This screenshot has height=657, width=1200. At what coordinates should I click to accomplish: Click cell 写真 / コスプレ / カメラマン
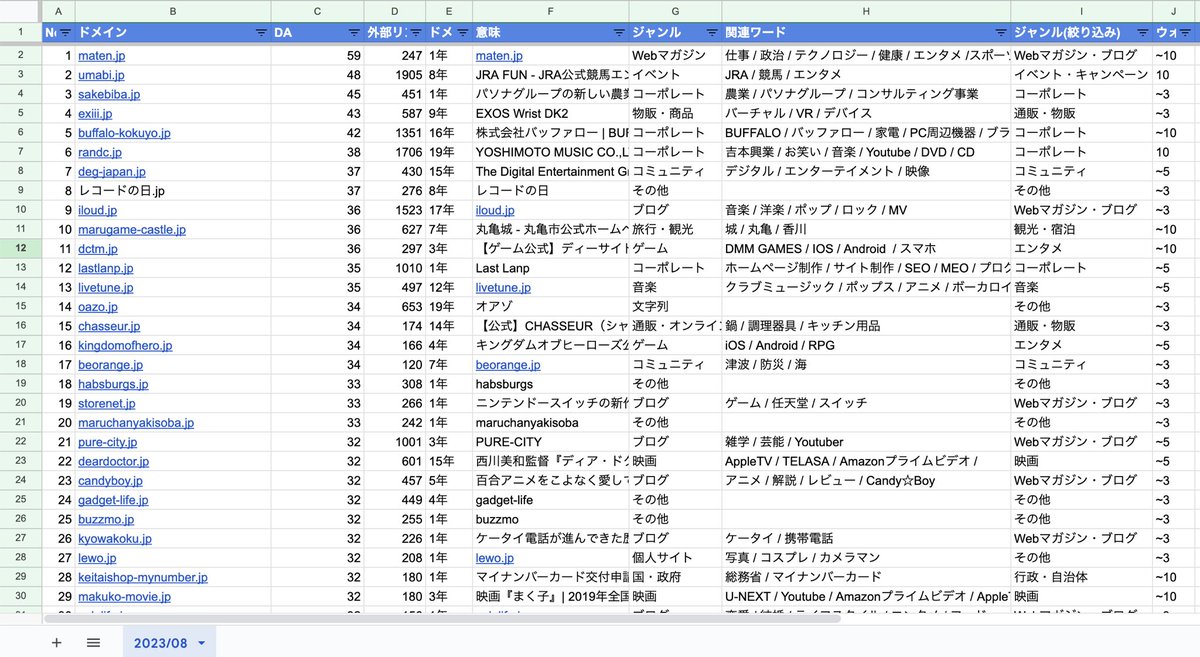coord(866,558)
